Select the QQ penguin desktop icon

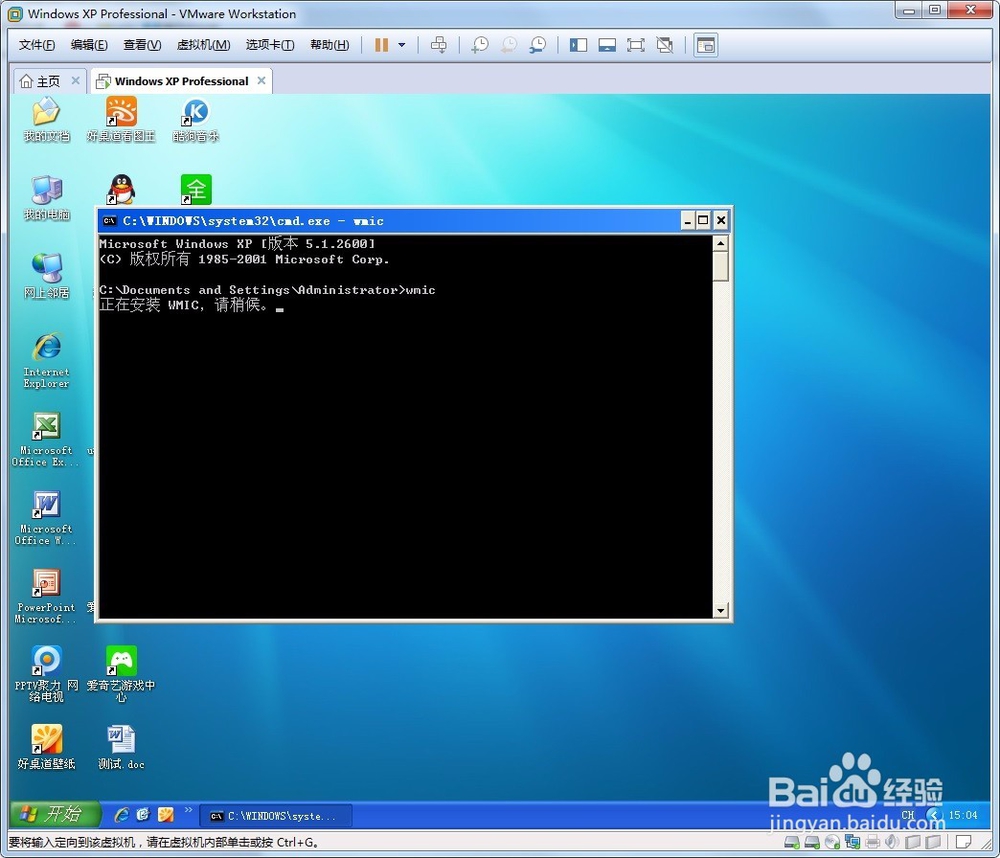(x=121, y=189)
